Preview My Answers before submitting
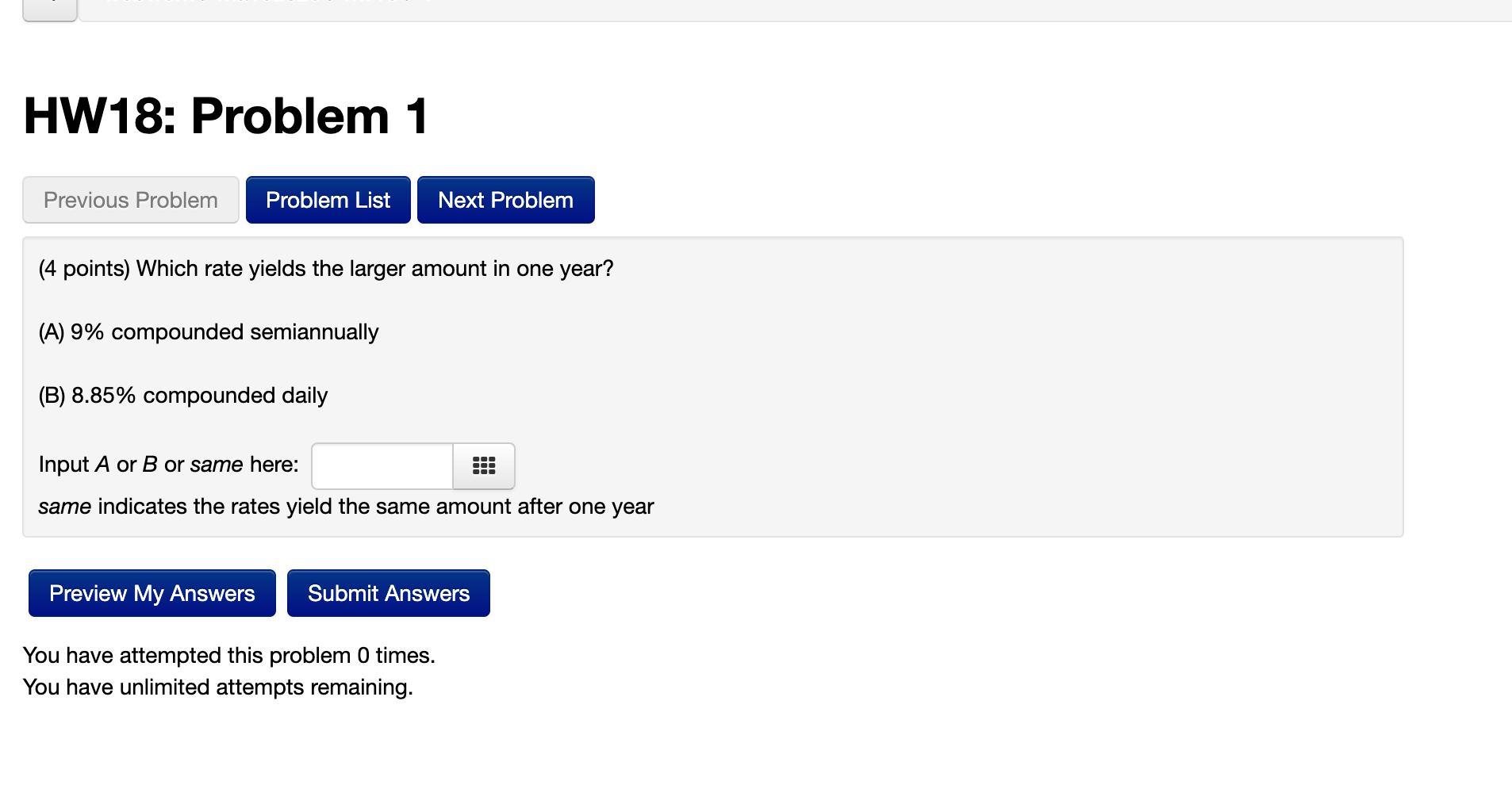Screen dimensions: 1512x804 point(152,592)
